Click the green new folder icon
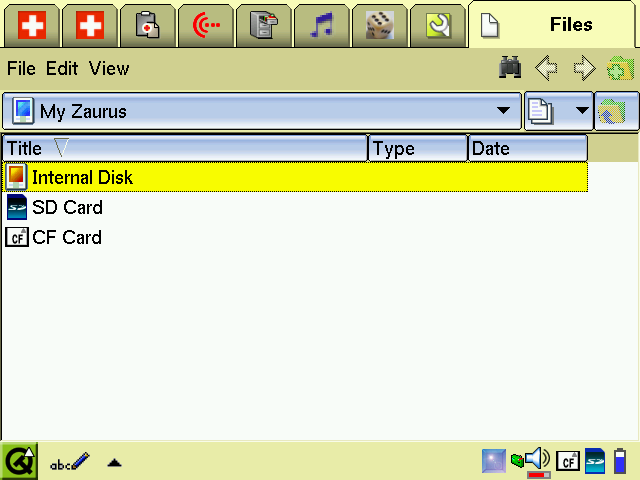The height and width of the screenshot is (480, 640). [x=620, y=68]
